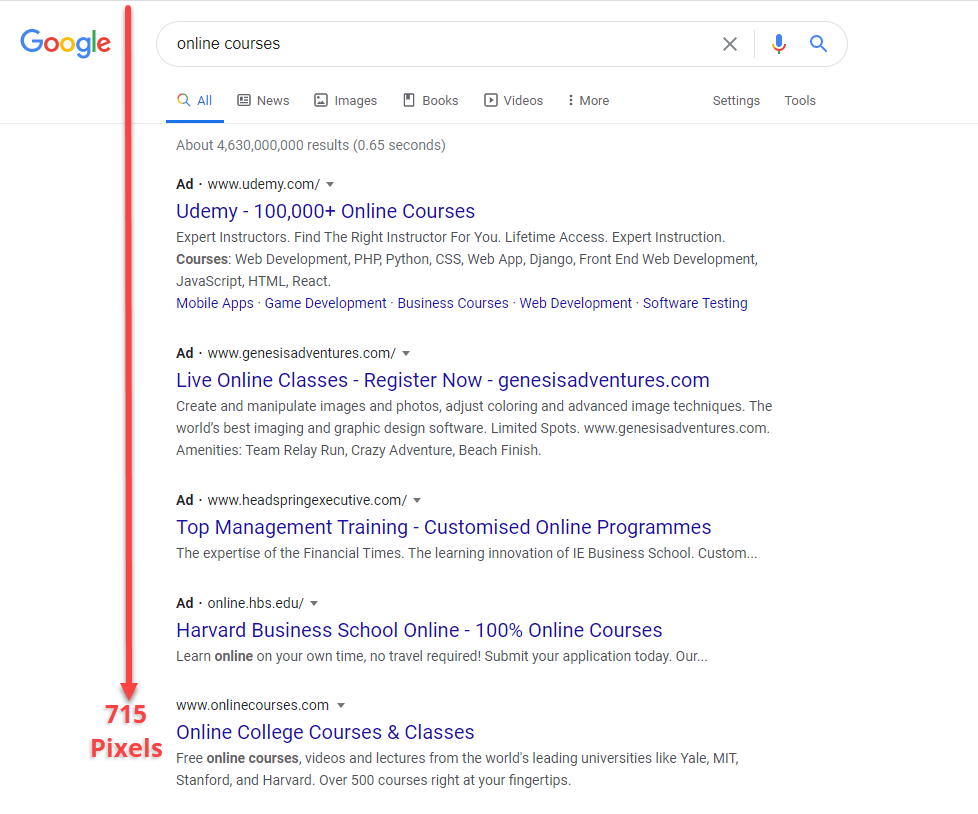Open the 'Udemy - 100,000+ Online Courses' result

click(325, 211)
